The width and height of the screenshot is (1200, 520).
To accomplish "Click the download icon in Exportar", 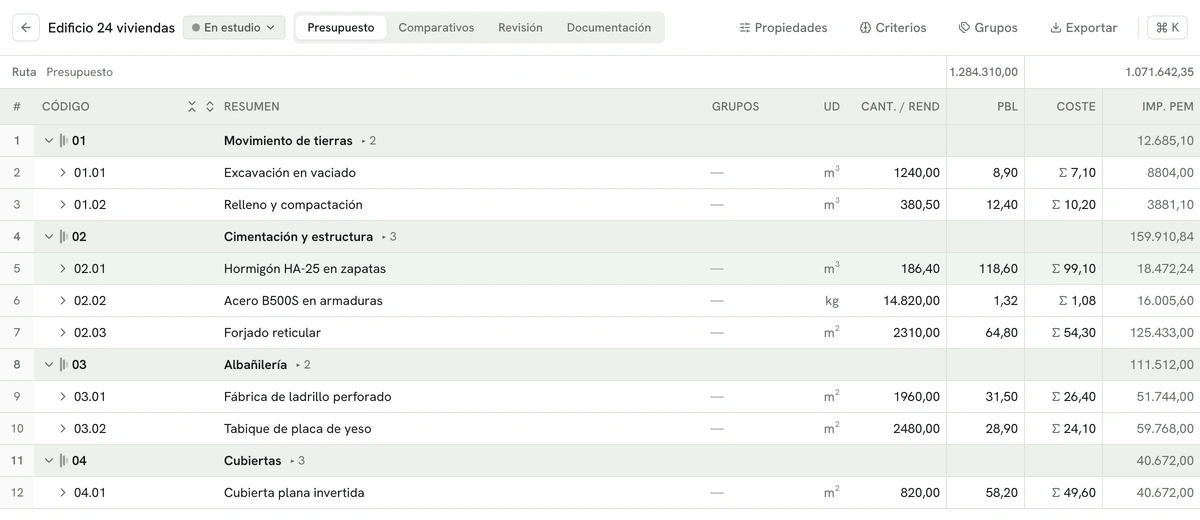I will pyautogui.click(x=1055, y=28).
